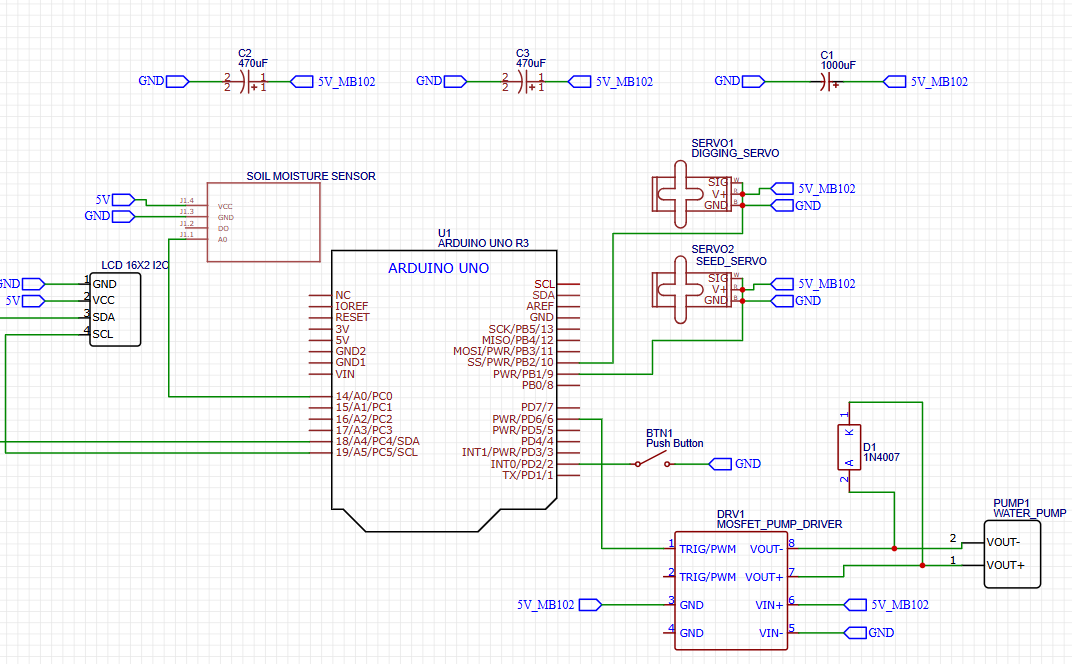
Task: Click the VIN- pin label on DRV1
Action: tap(770, 633)
